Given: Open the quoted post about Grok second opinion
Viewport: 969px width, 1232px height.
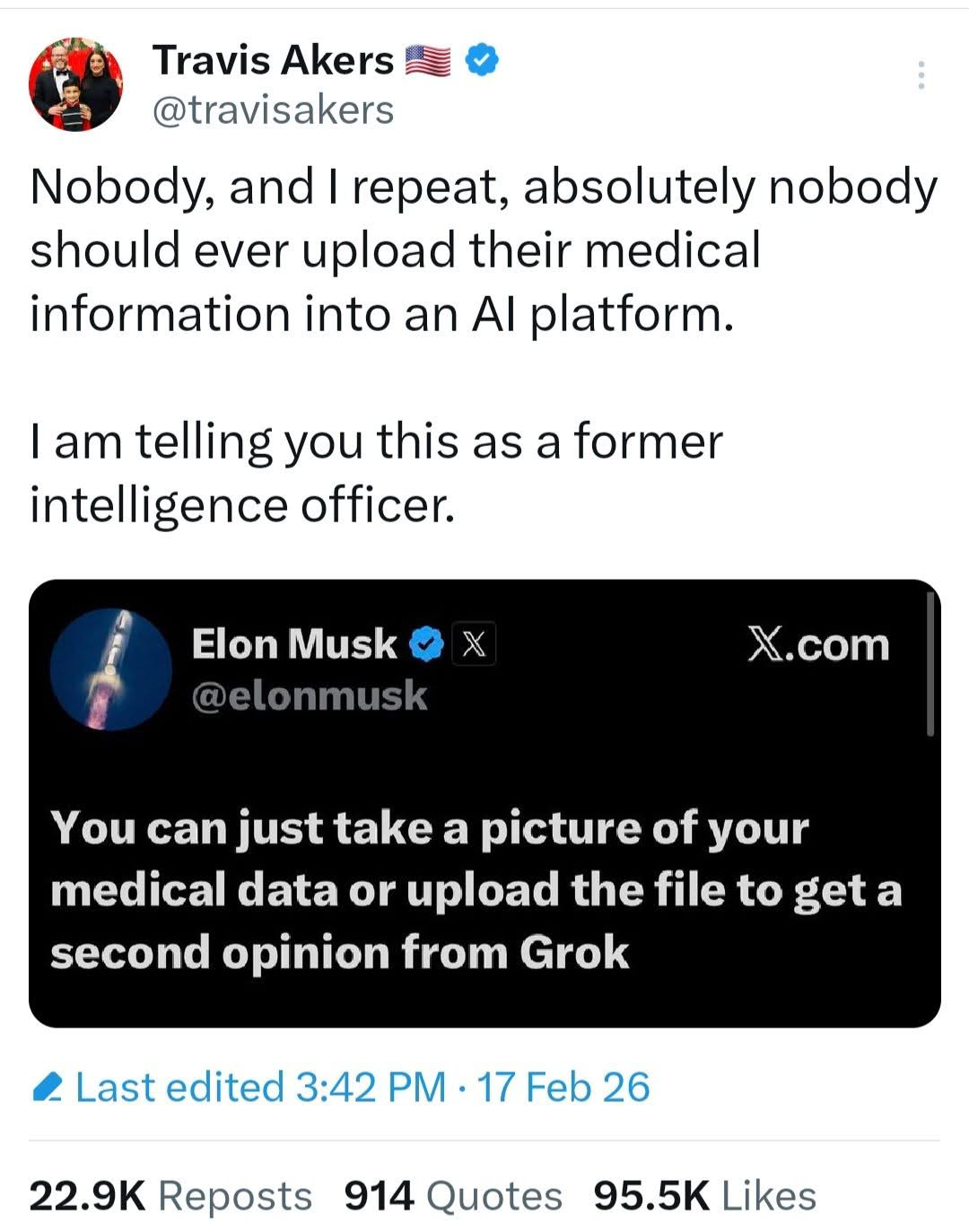Looking at the screenshot, I should (x=476, y=890).
